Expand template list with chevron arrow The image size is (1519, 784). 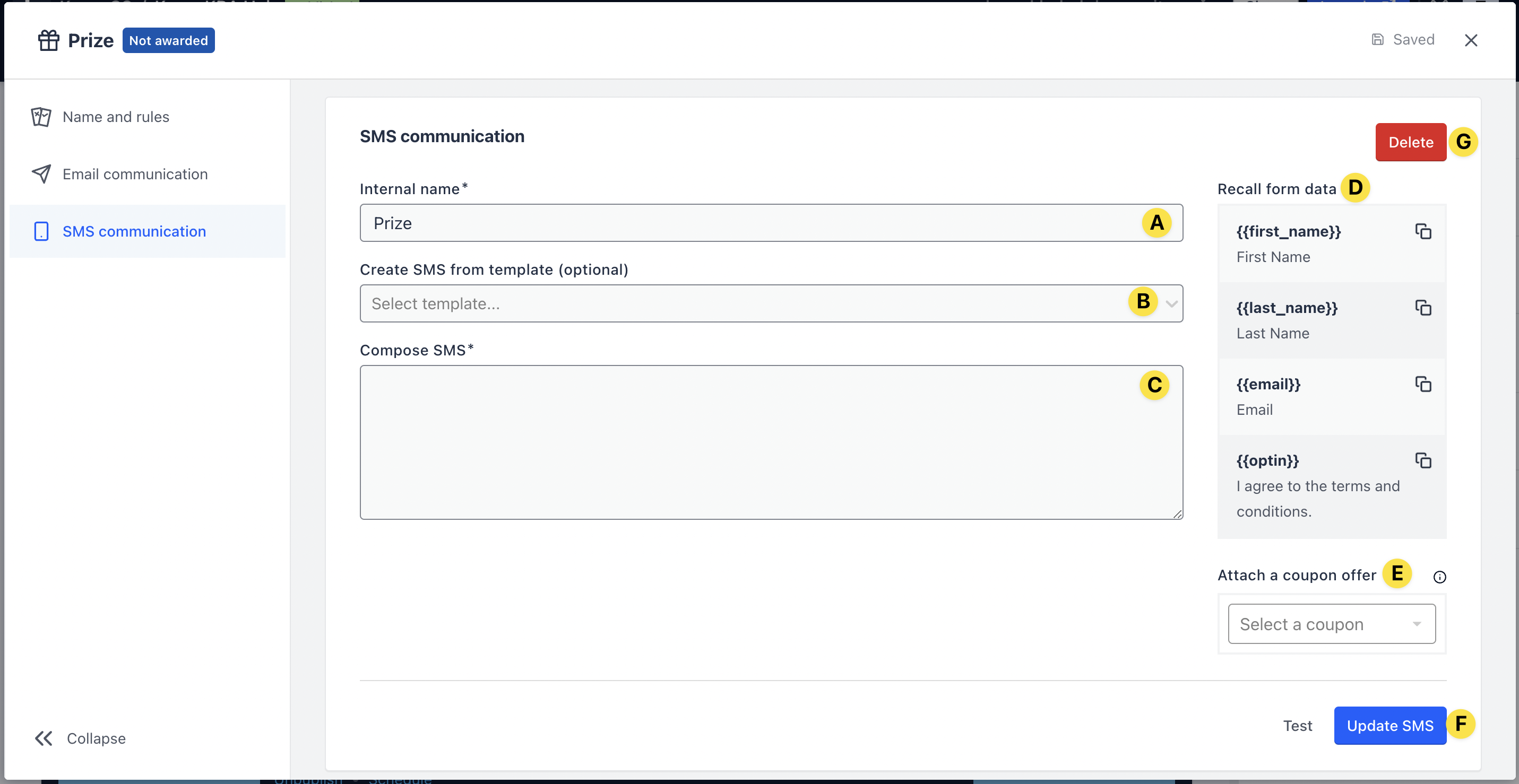tap(1171, 303)
